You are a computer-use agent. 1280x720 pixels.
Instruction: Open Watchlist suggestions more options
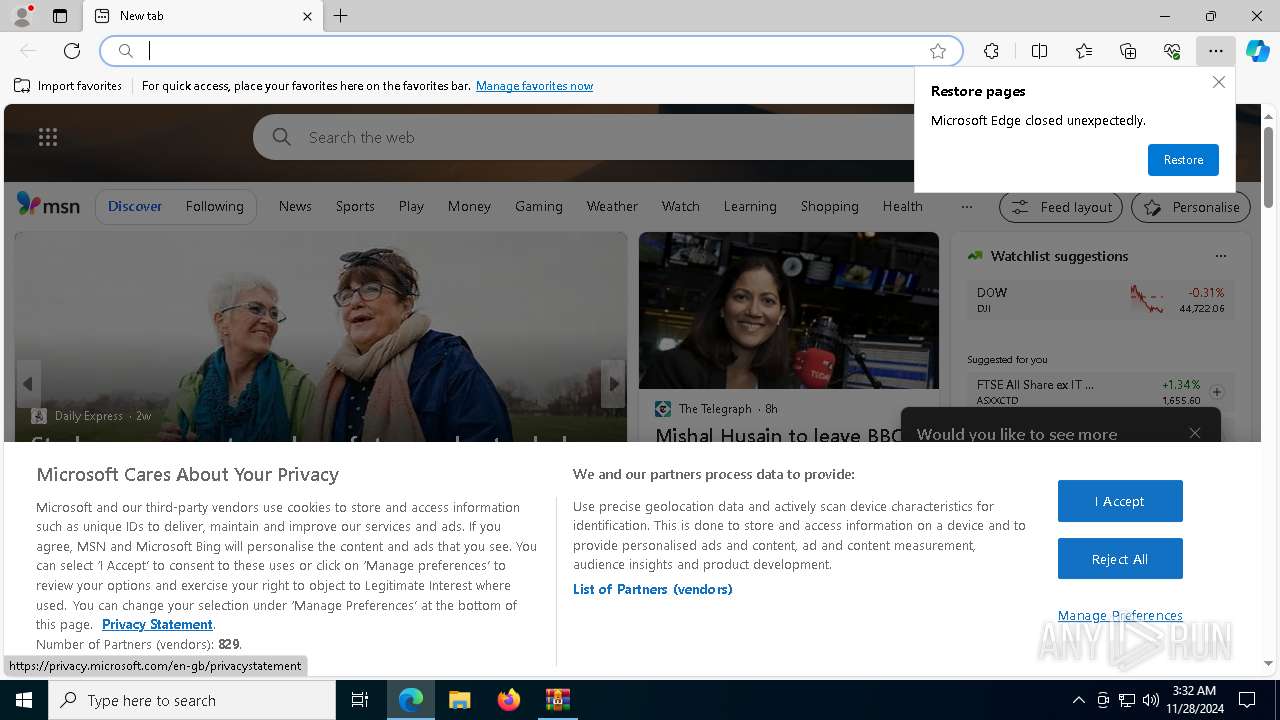point(1220,256)
